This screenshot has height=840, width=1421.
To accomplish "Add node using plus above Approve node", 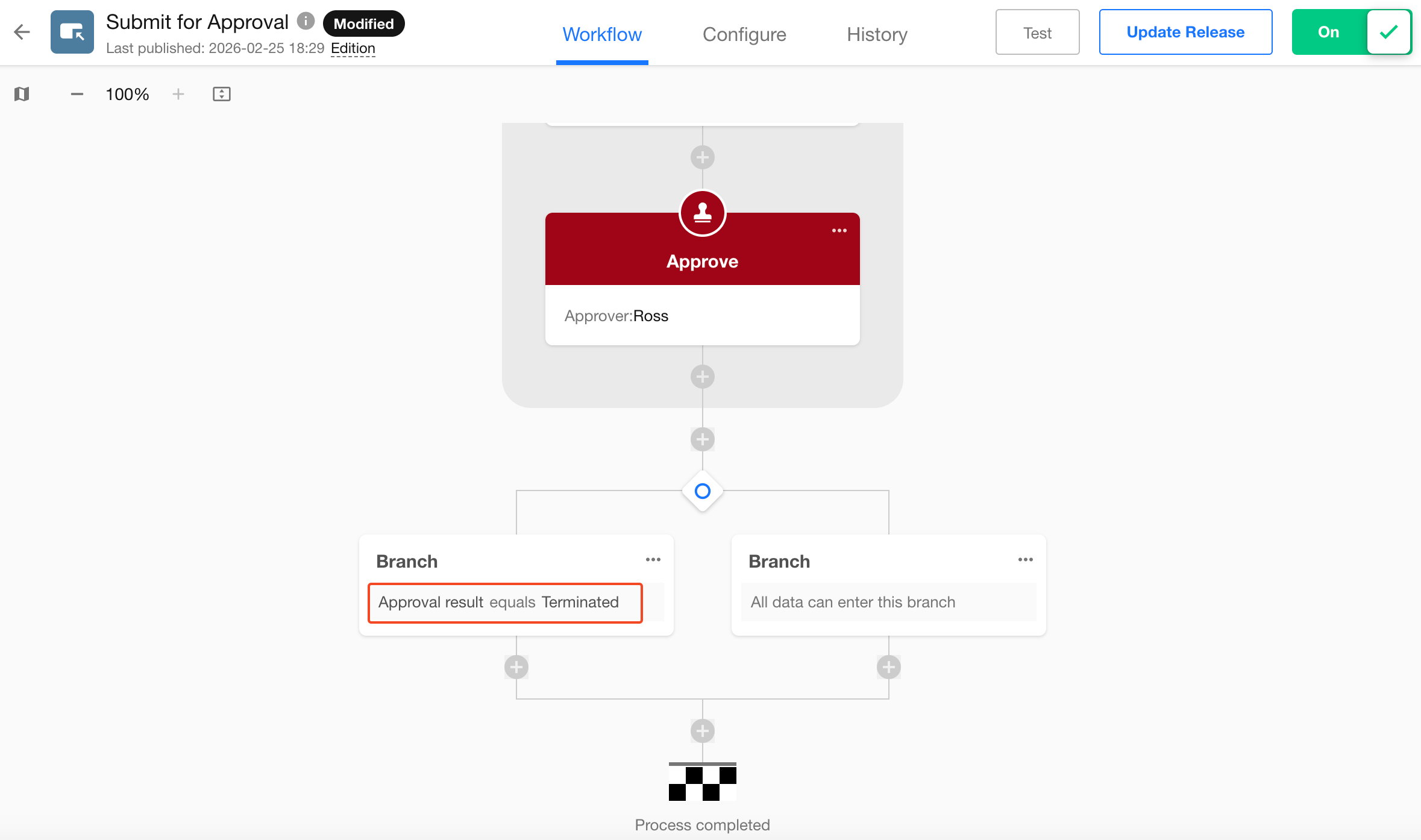I will [x=702, y=158].
